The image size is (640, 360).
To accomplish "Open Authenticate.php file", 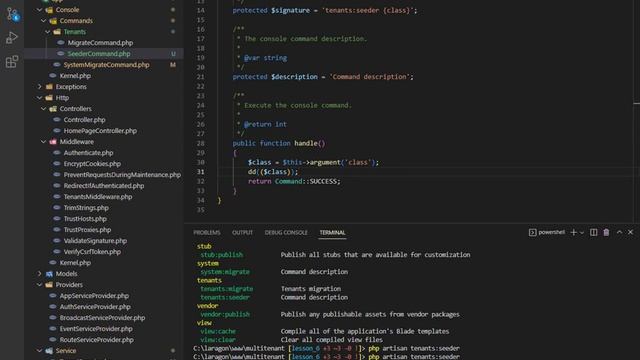I will coord(88,153).
